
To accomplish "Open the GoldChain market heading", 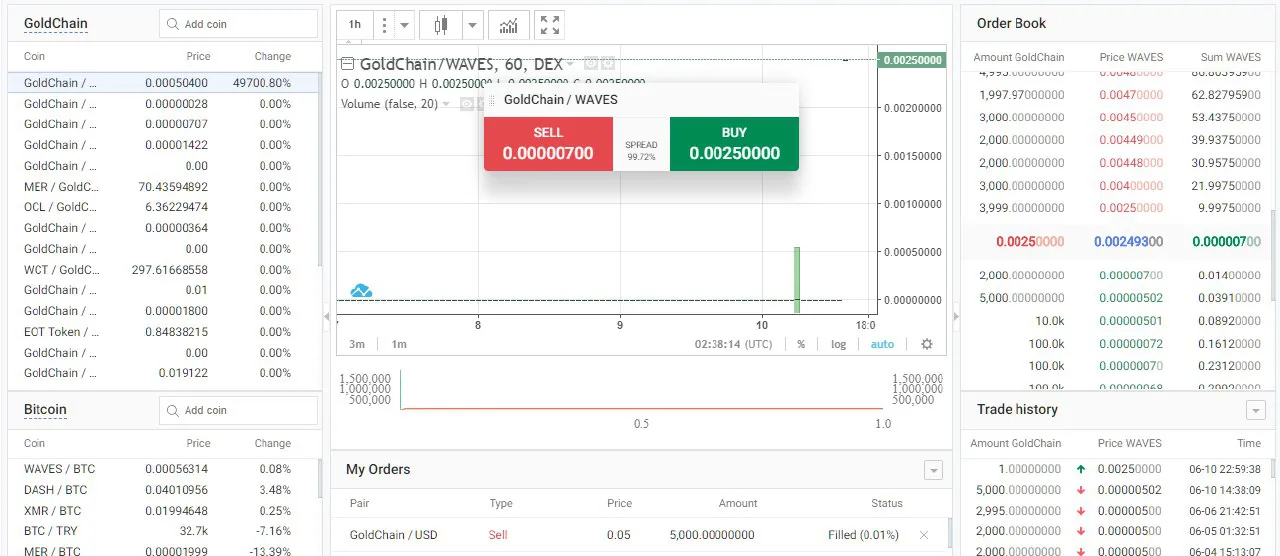I will (x=56, y=23).
